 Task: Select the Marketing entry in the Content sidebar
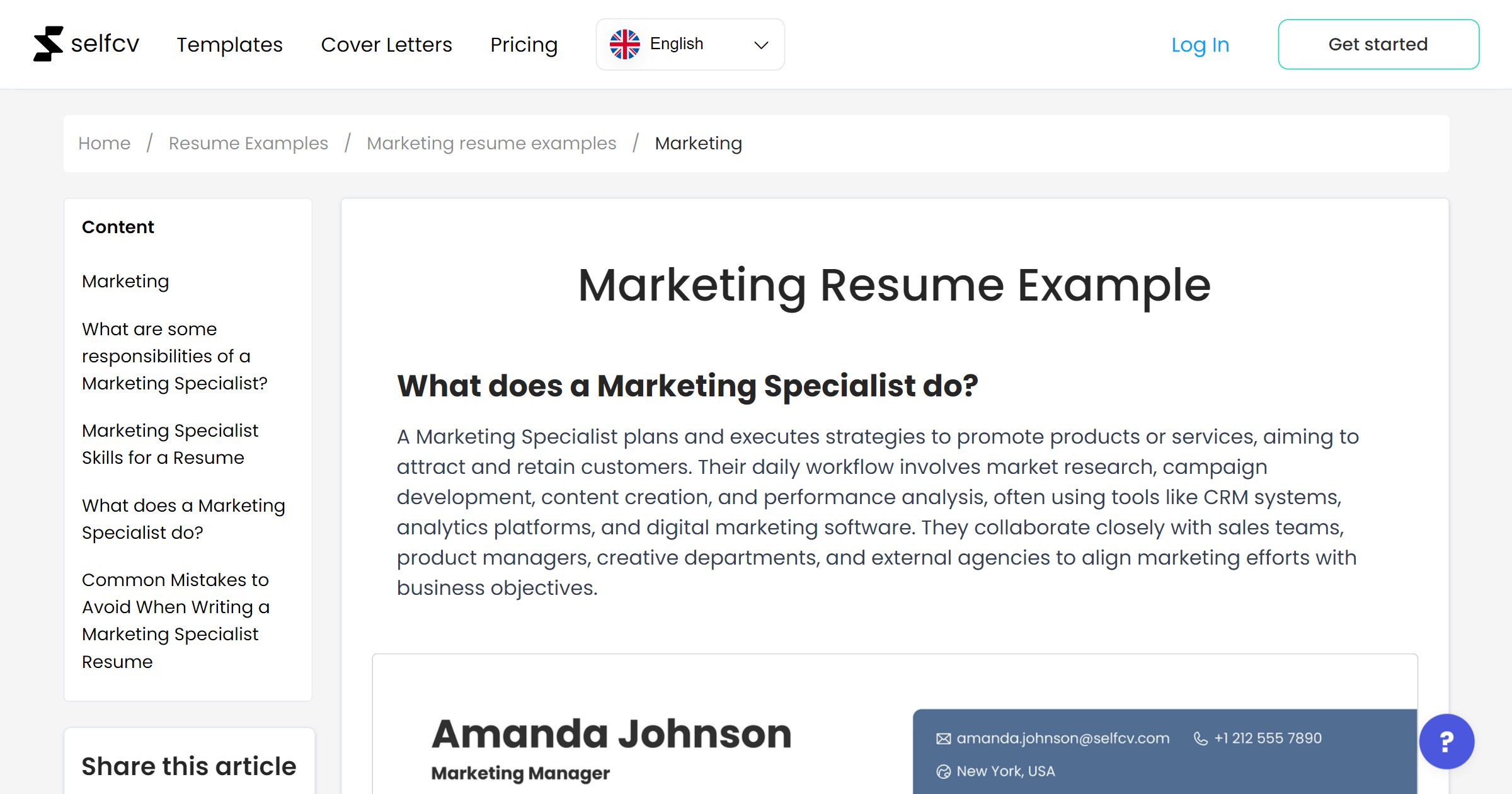[x=125, y=282]
